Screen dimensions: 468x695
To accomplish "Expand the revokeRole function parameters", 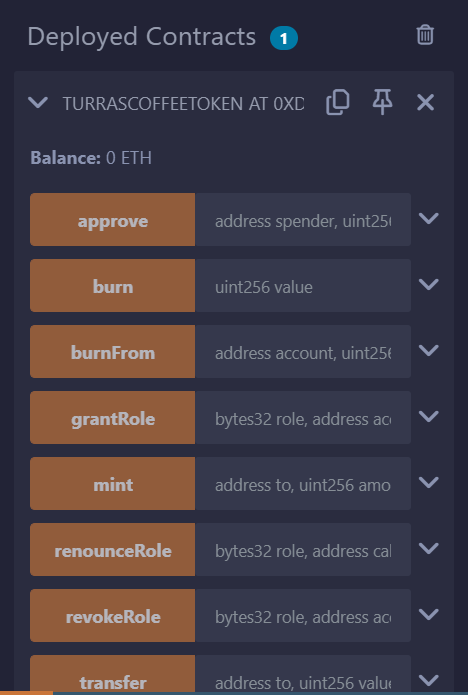I will pyautogui.click(x=429, y=615).
